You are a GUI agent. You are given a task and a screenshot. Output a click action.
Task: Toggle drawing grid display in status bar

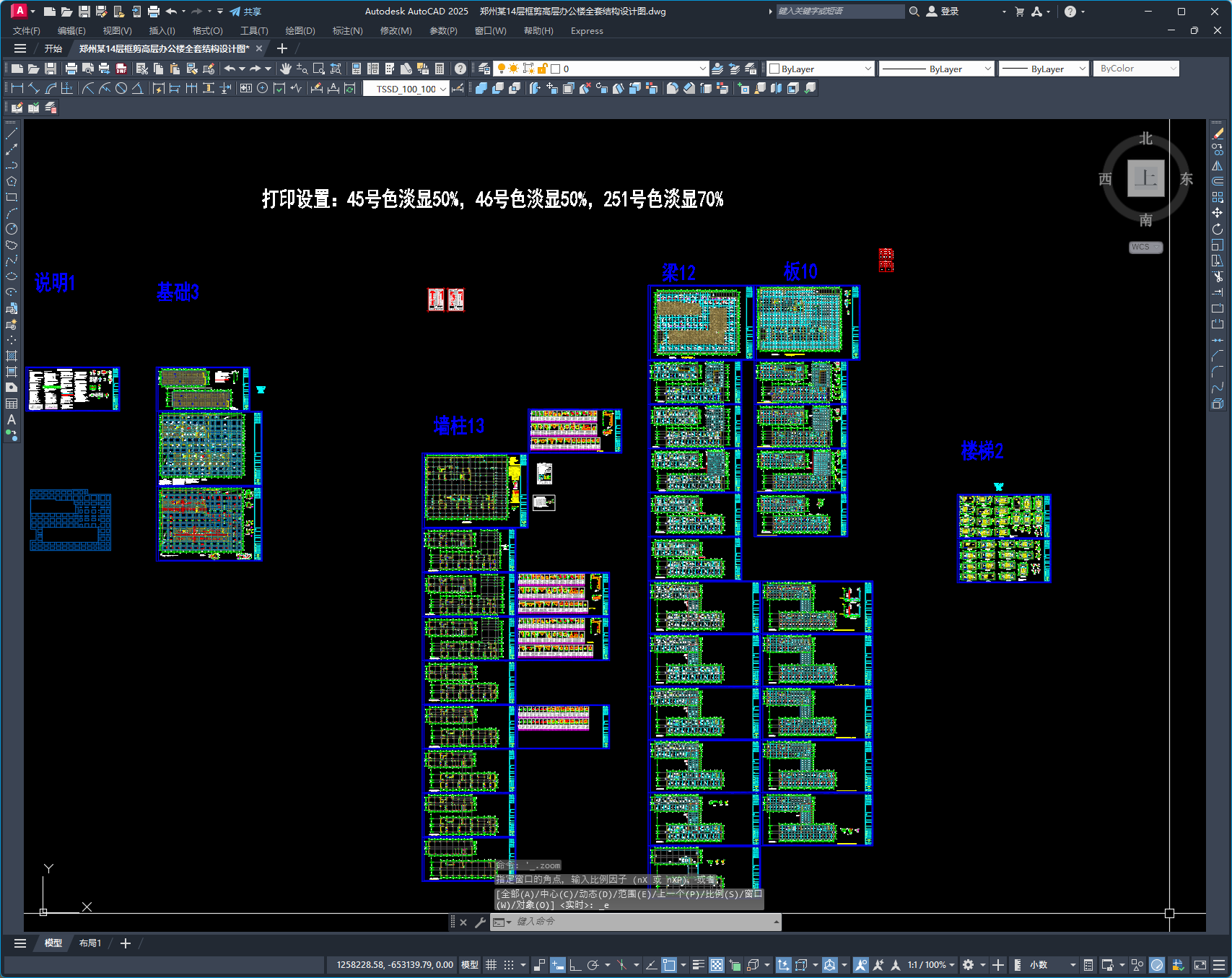491,965
